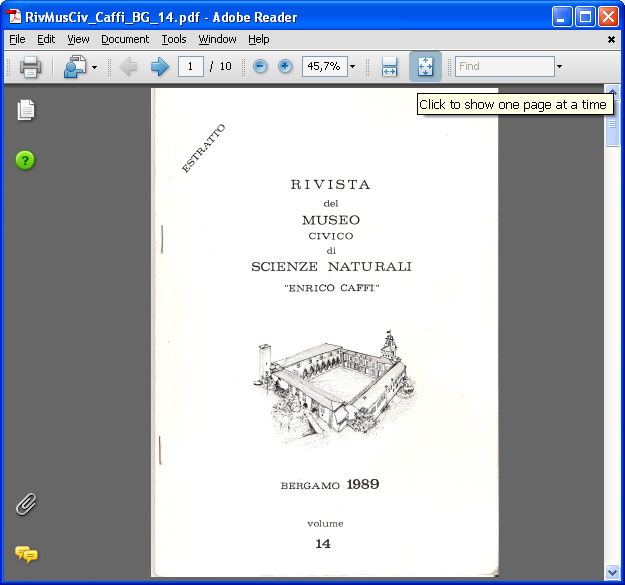Open the View menu
Image resolution: width=625 pixels, height=585 pixels.
point(78,39)
